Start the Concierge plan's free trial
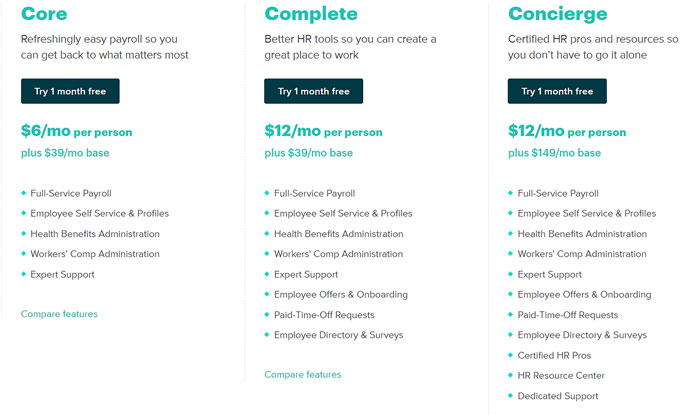This screenshot has height=415, width=696. click(x=557, y=91)
